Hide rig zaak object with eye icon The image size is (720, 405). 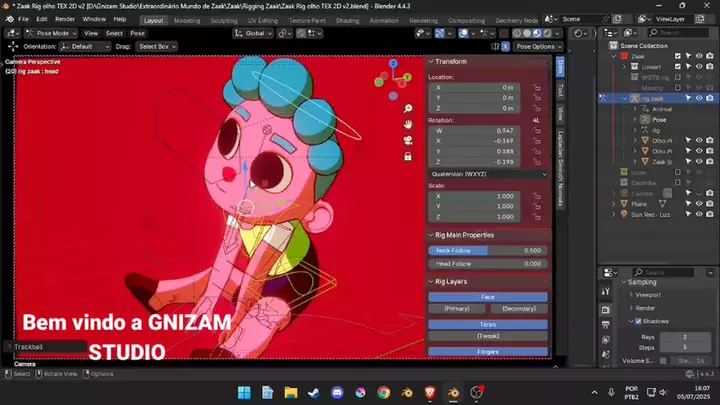pos(699,98)
